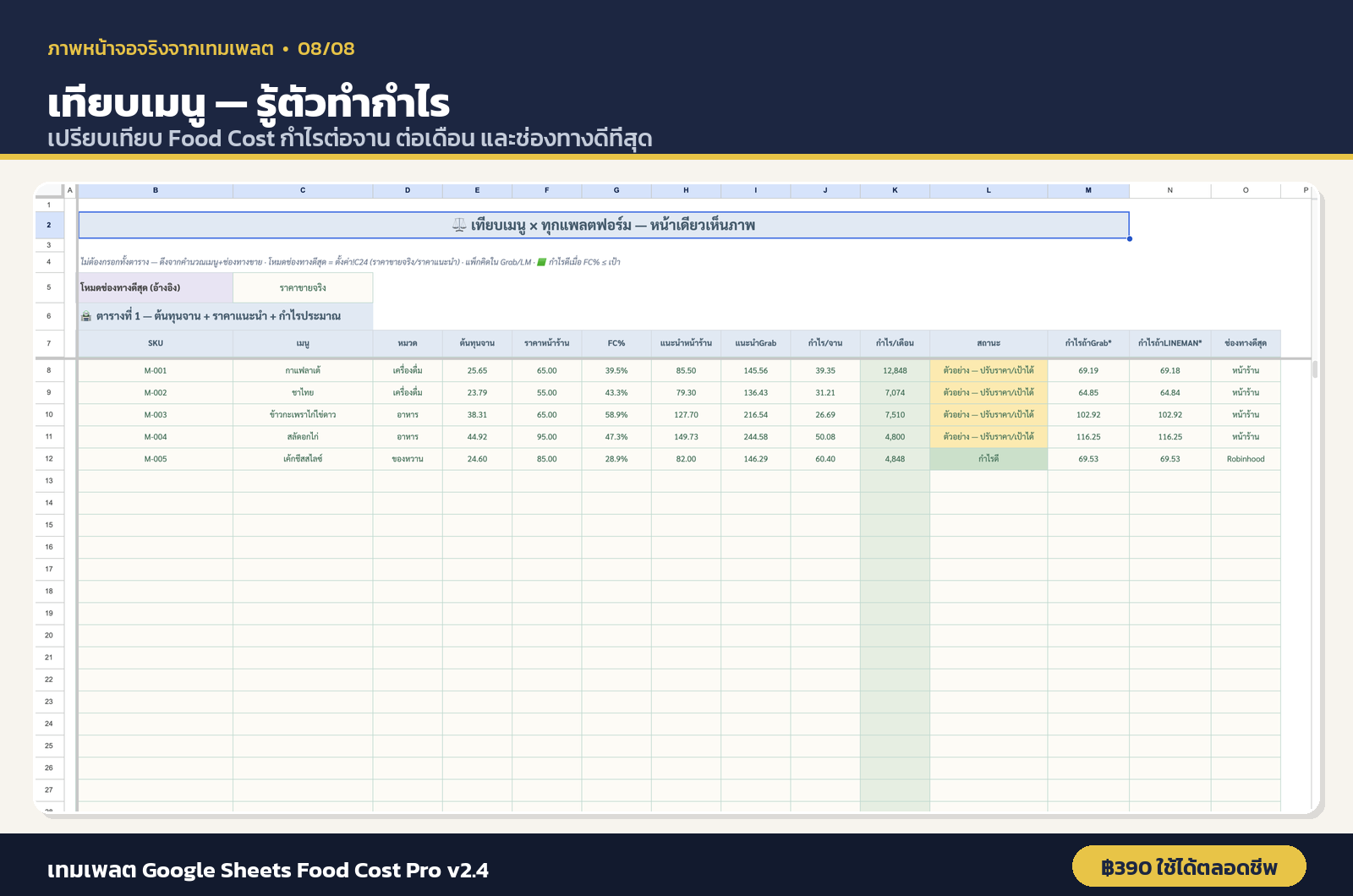Click the LINEMAN profit value 64.84
Viewport: 1353px width, 896px height.
[x=1170, y=393]
